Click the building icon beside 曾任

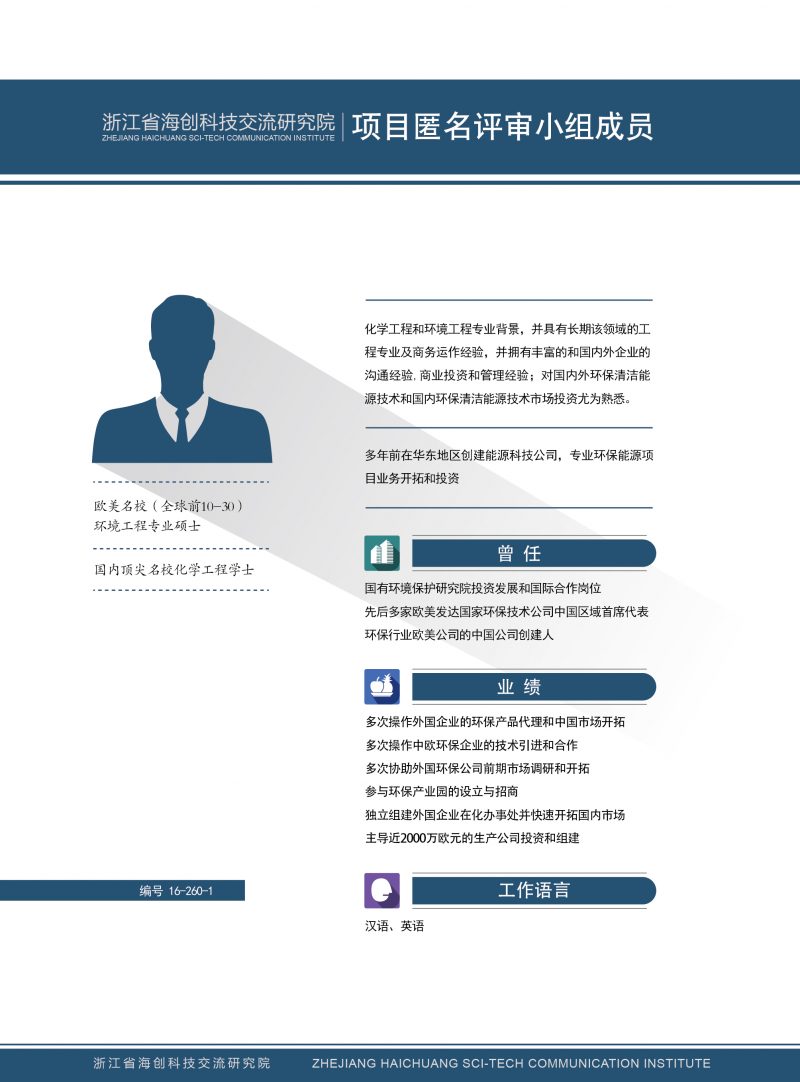point(381,553)
